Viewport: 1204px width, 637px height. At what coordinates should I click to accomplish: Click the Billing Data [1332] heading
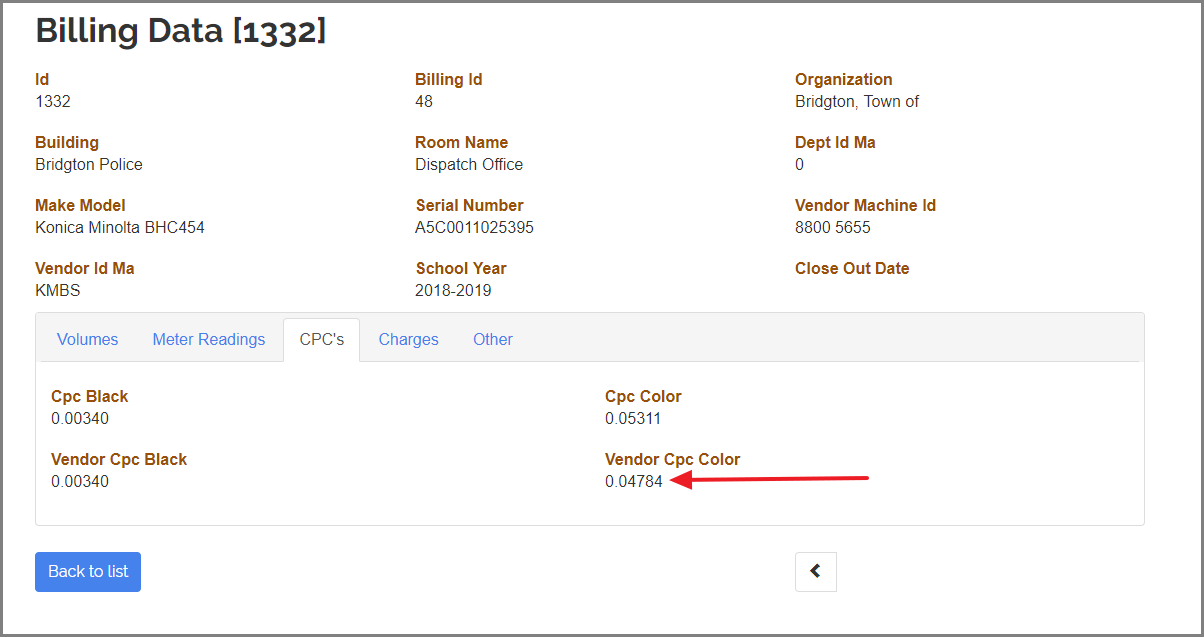[180, 31]
